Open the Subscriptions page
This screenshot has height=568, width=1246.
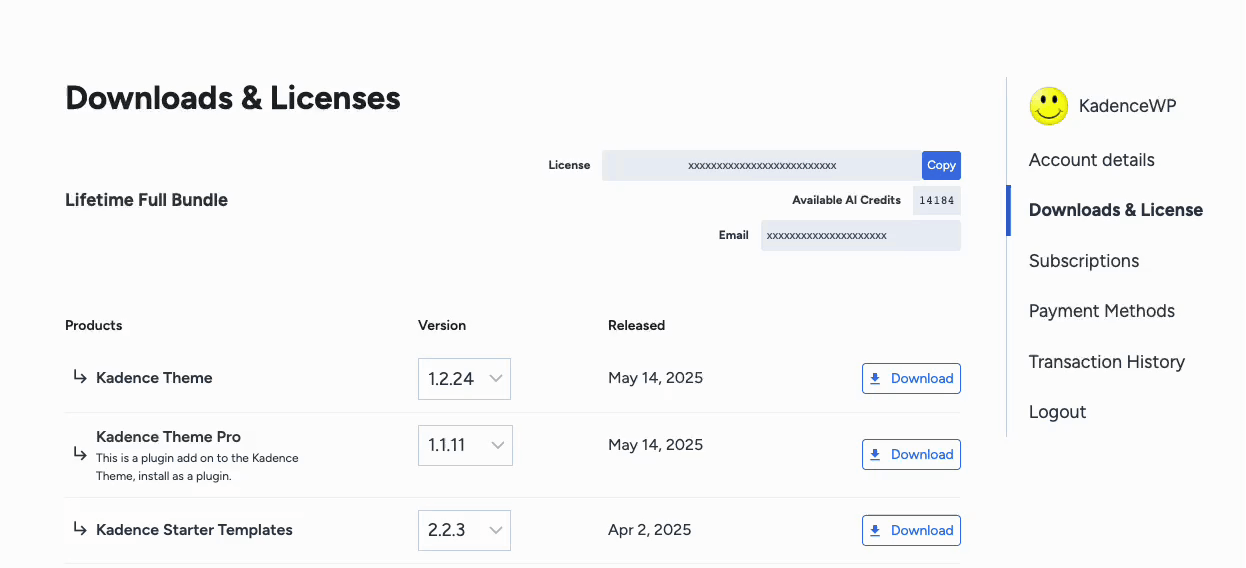click(1083, 261)
